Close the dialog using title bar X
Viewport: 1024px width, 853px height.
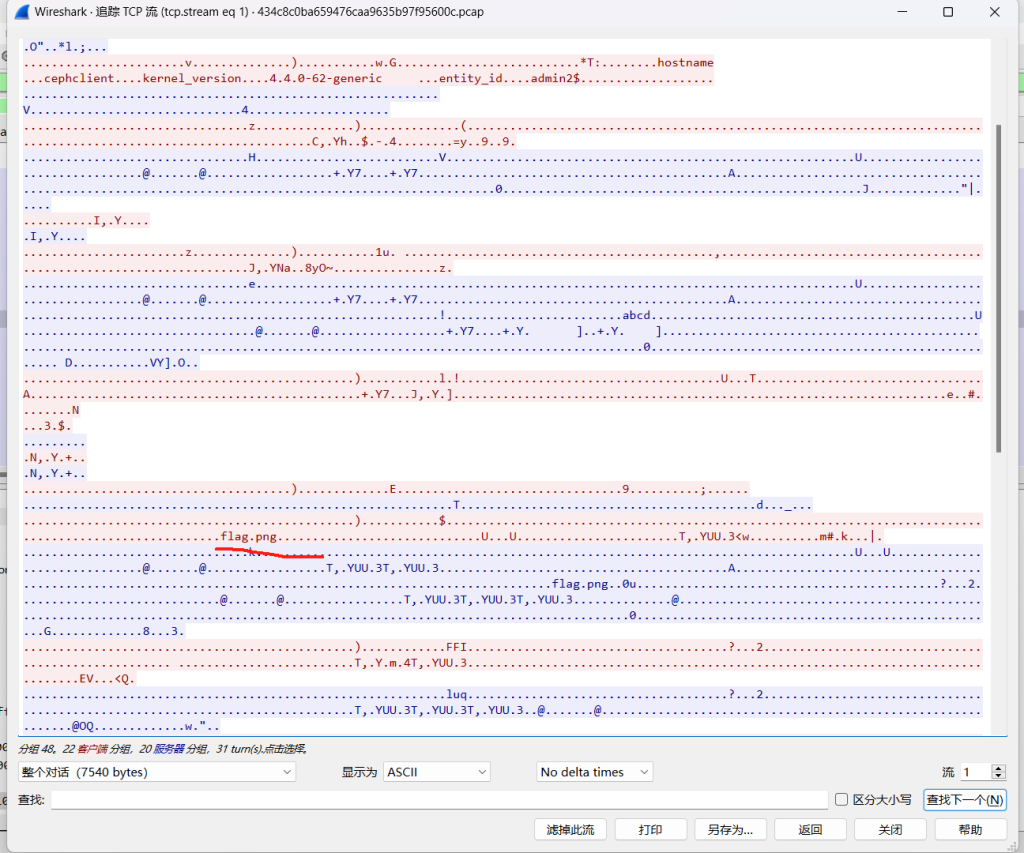(x=995, y=12)
